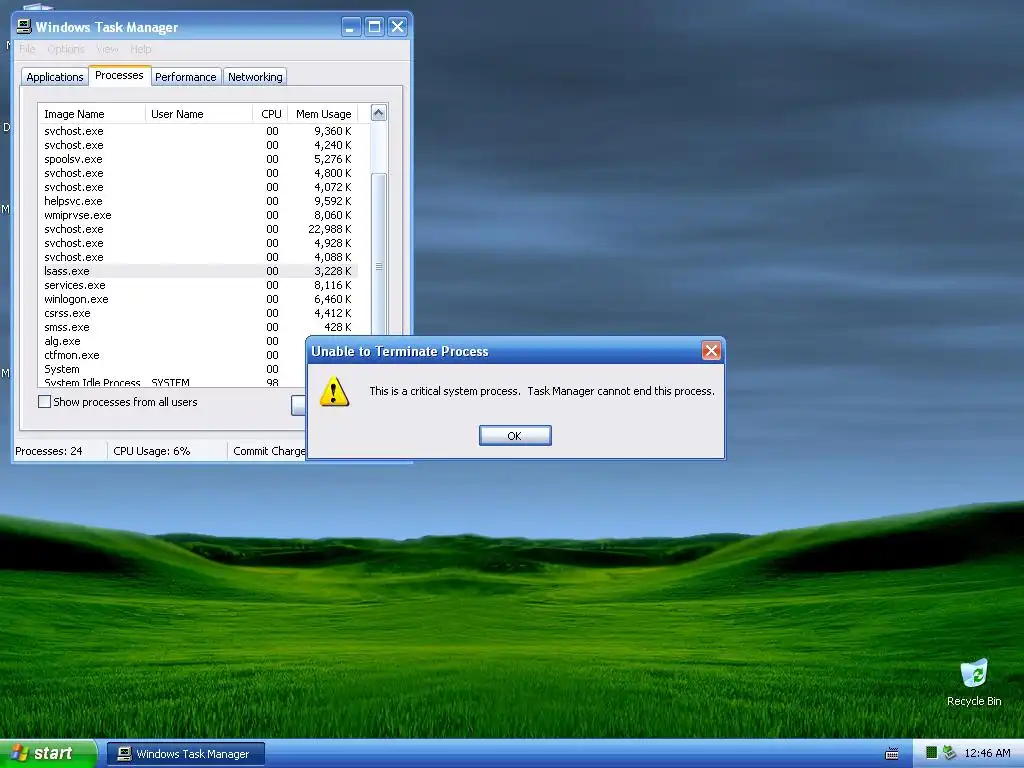Sort processes by CPU column

pos(270,114)
